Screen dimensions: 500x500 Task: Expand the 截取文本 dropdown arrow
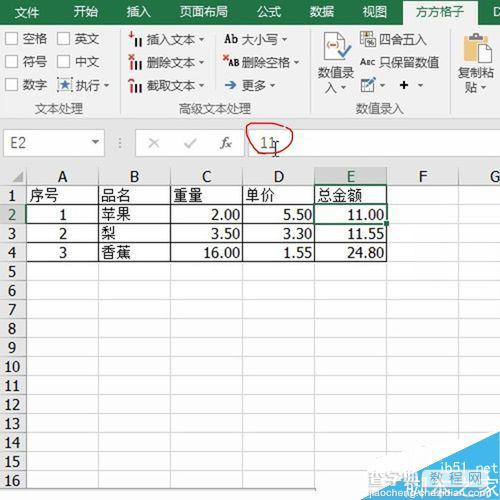tap(201, 86)
